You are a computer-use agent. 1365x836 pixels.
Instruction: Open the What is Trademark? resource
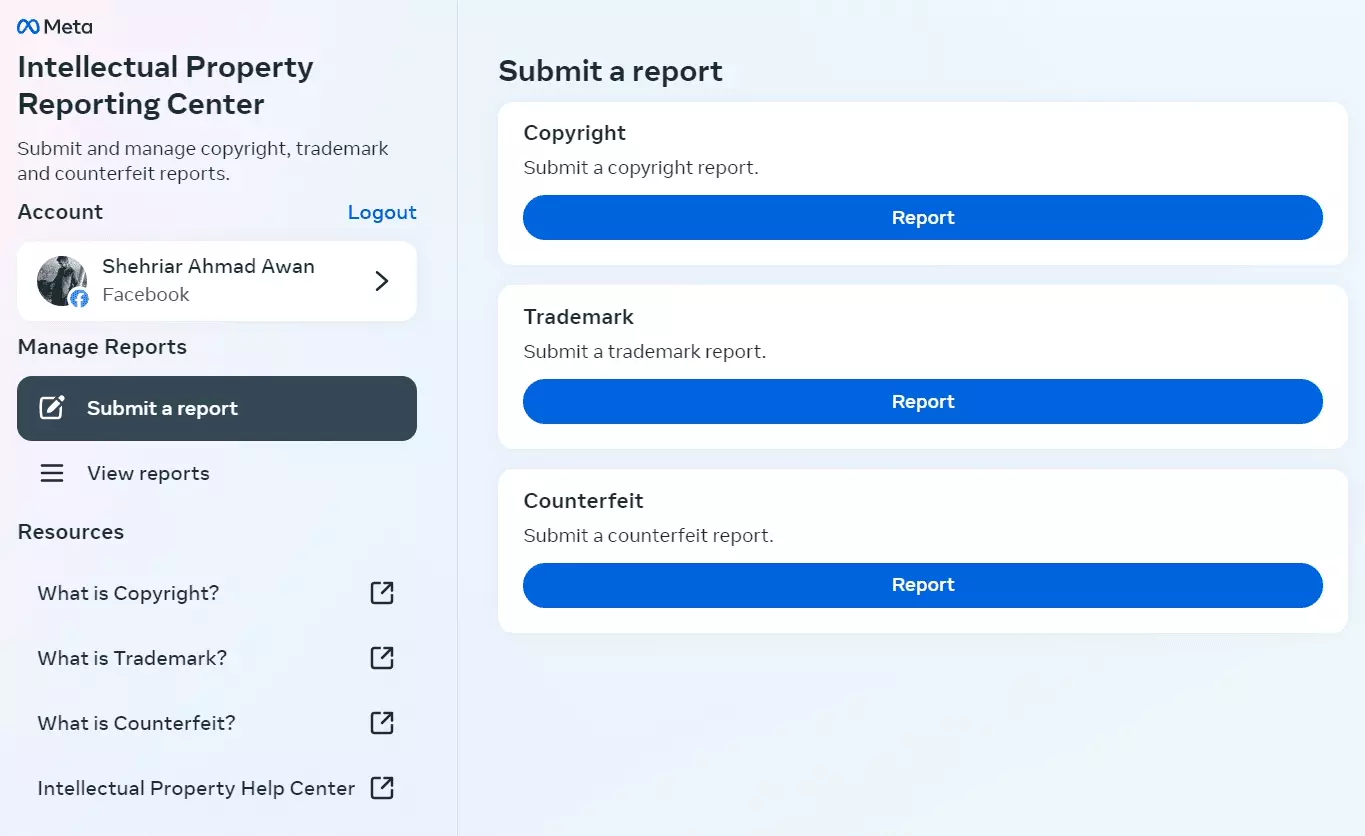pyautogui.click(x=217, y=658)
